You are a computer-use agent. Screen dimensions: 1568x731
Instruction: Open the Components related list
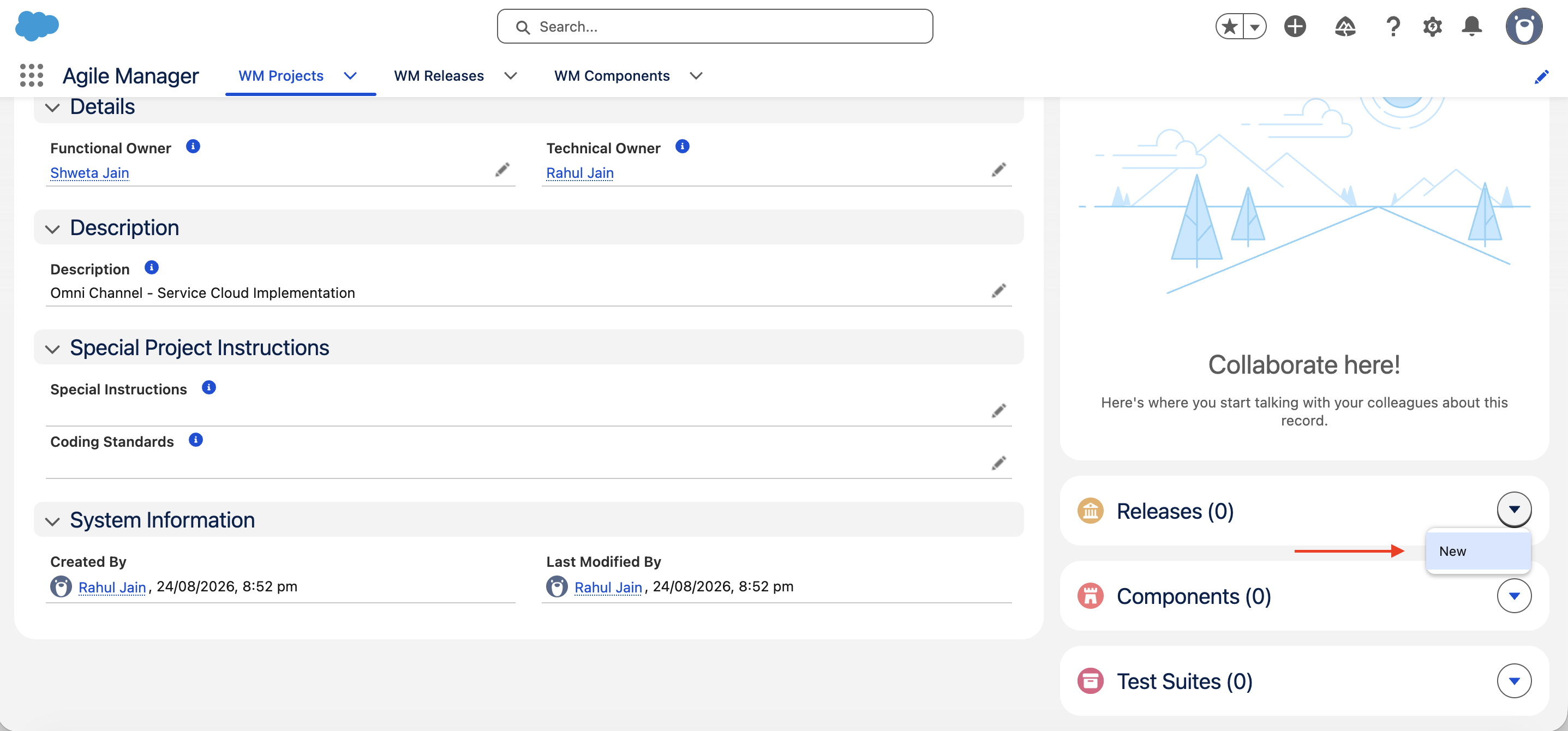pos(1194,596)
